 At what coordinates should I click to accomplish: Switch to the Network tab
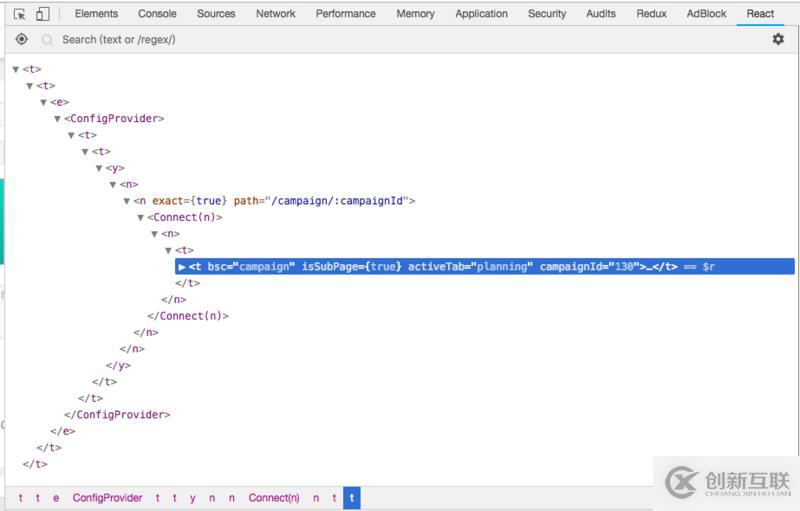275,14
